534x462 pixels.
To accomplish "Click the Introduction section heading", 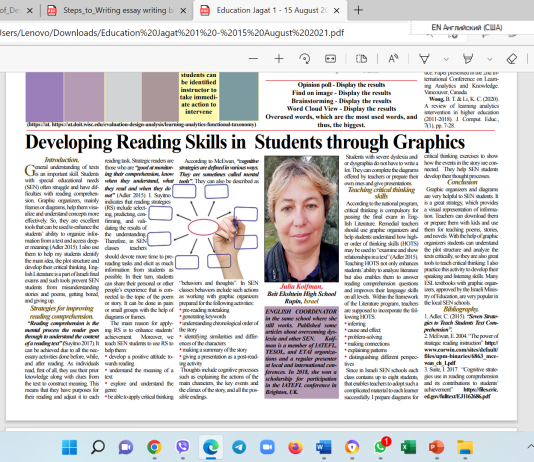I will pos(62,160).
